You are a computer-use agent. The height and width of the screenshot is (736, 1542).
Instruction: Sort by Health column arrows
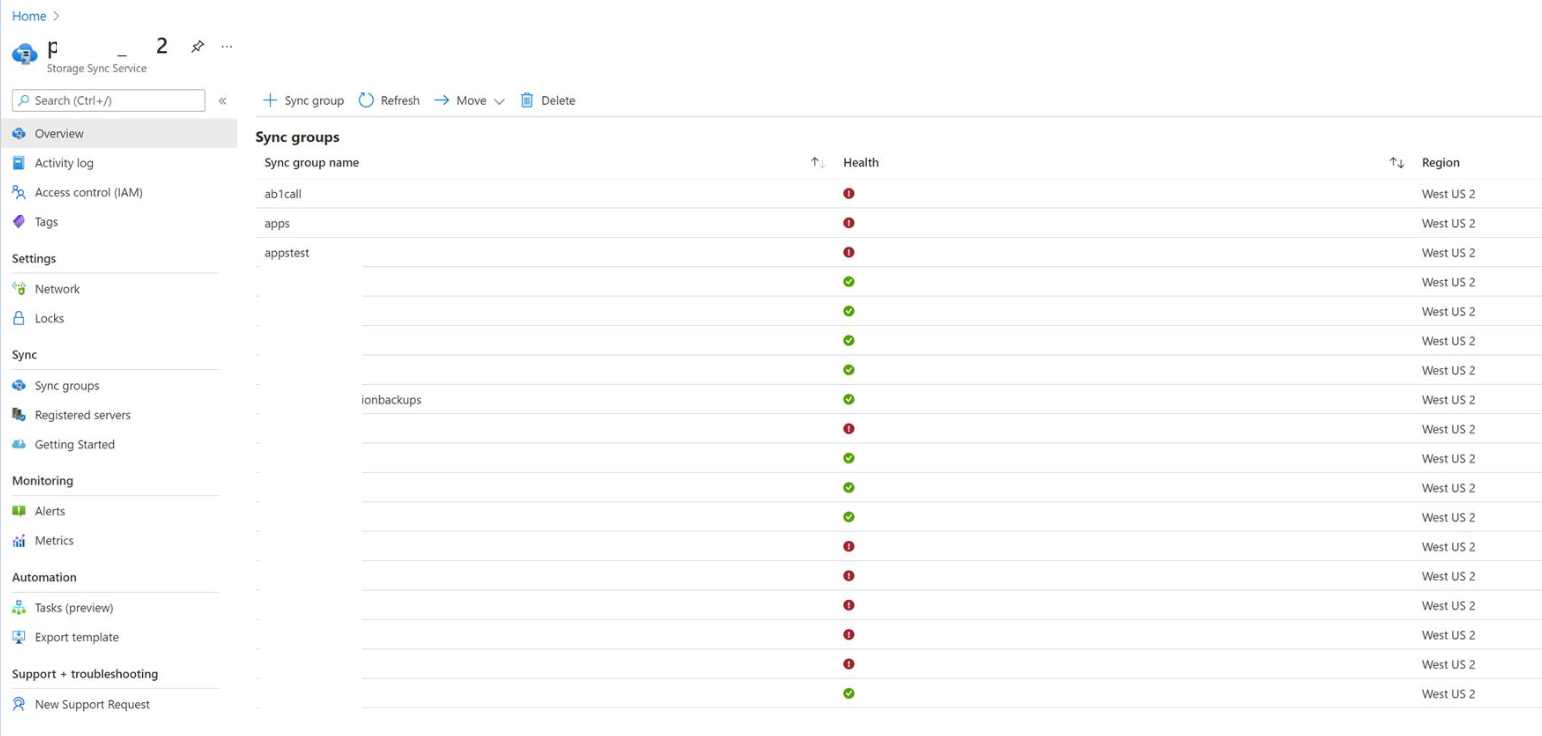click(1397, 163)
